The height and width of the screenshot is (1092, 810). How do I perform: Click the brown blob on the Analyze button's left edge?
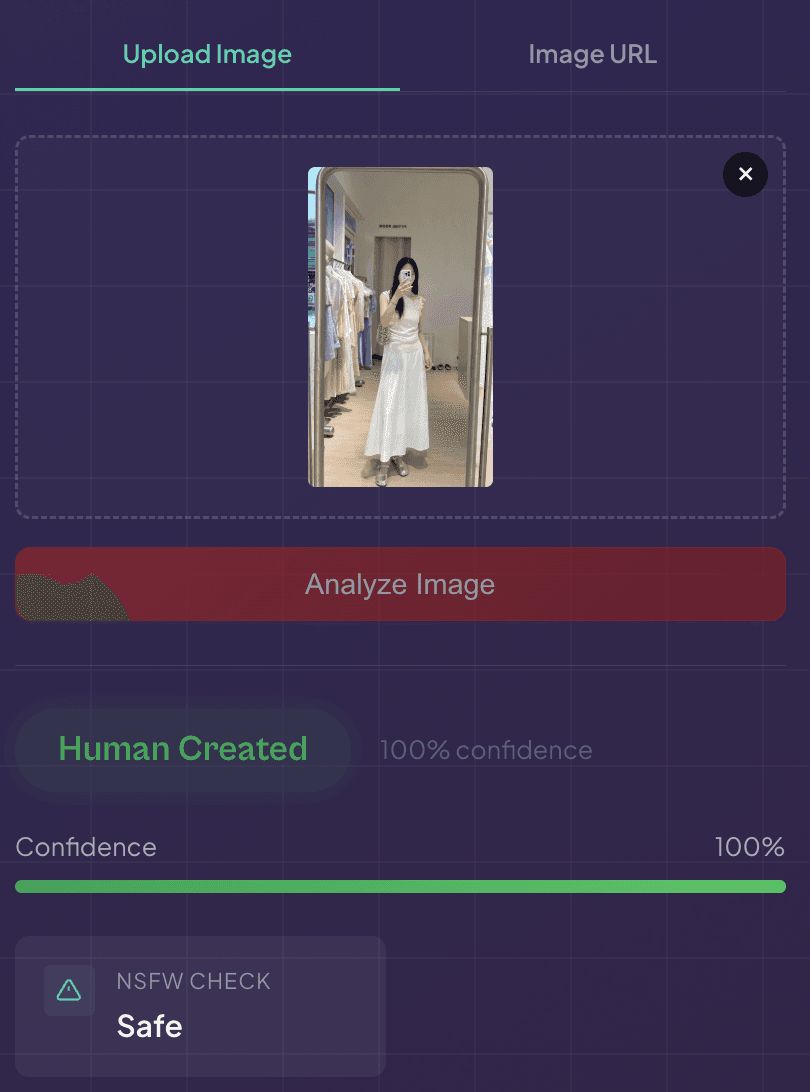(x=70, y=598)
